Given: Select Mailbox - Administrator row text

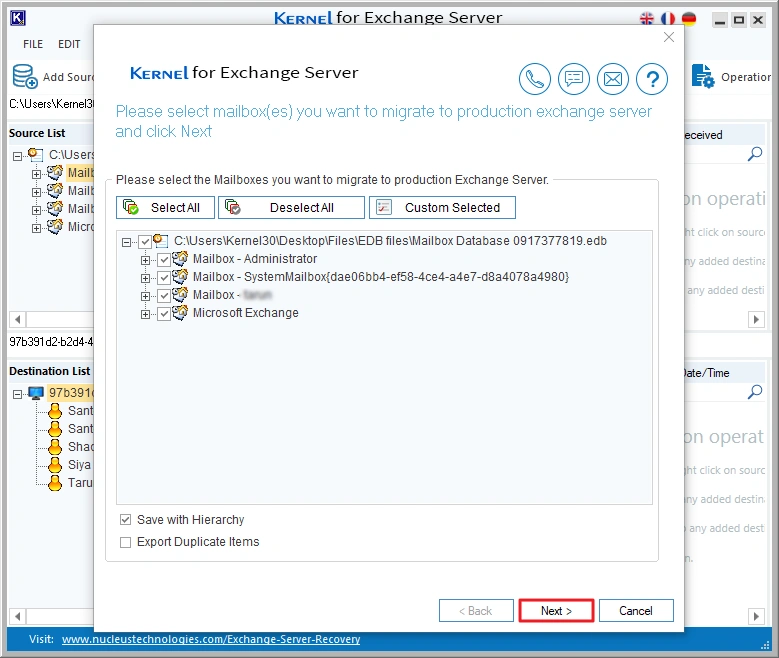Looking at the screenshot, I should [255, 259].
